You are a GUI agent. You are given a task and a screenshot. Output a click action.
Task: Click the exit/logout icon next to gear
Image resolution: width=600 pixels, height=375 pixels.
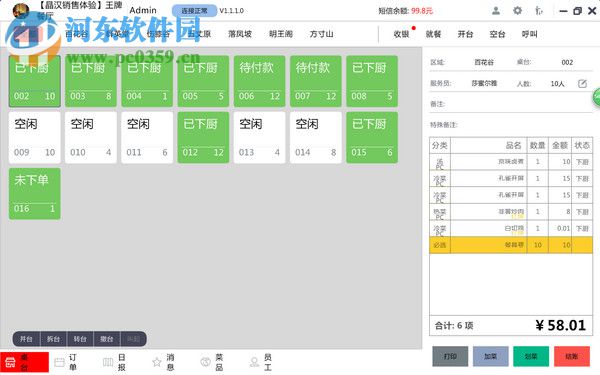point(539,11)
